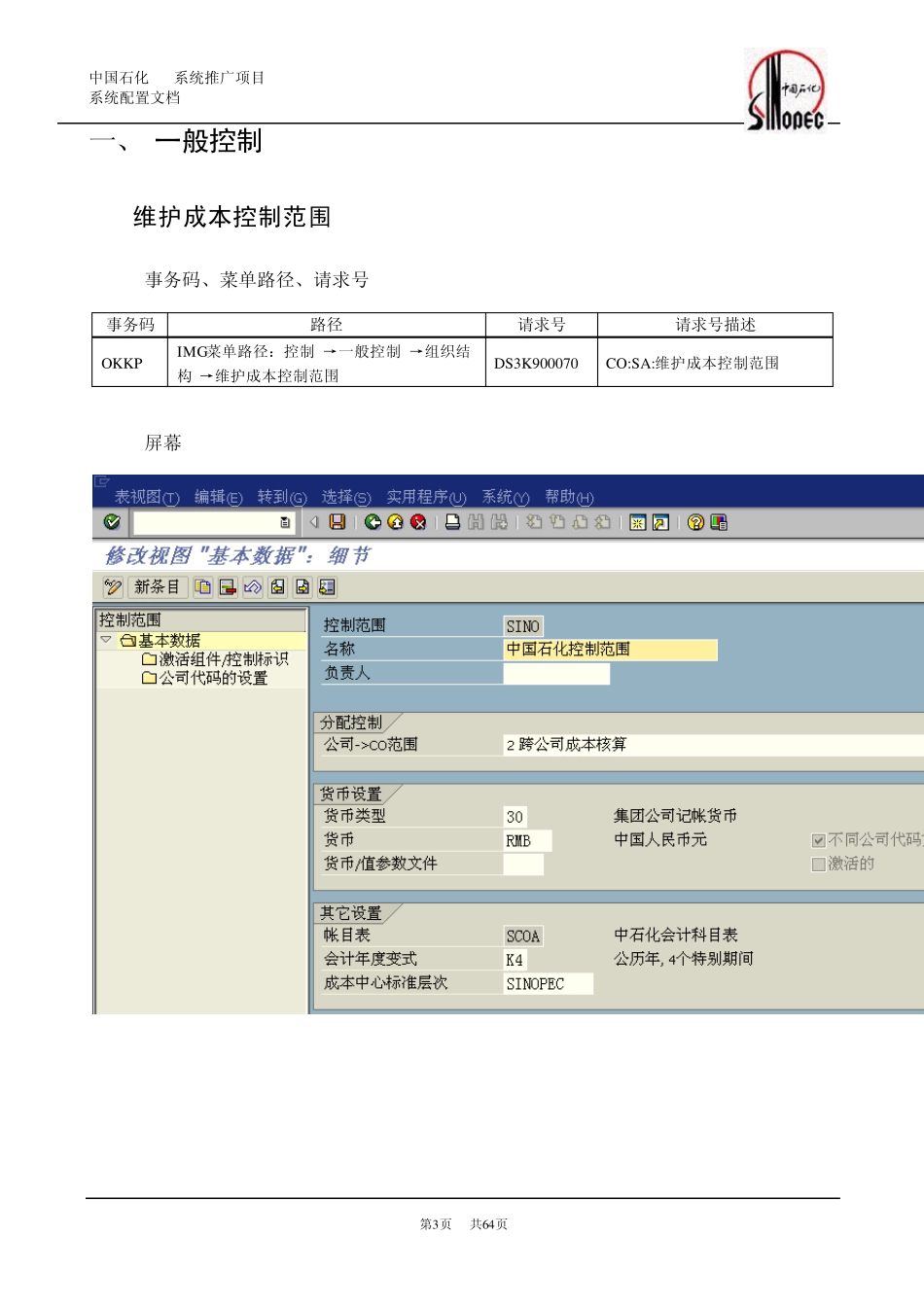Viewport: 924px width, 1307px height.
Task: Click the yellow Exit arrow icon
Action: 395,522
